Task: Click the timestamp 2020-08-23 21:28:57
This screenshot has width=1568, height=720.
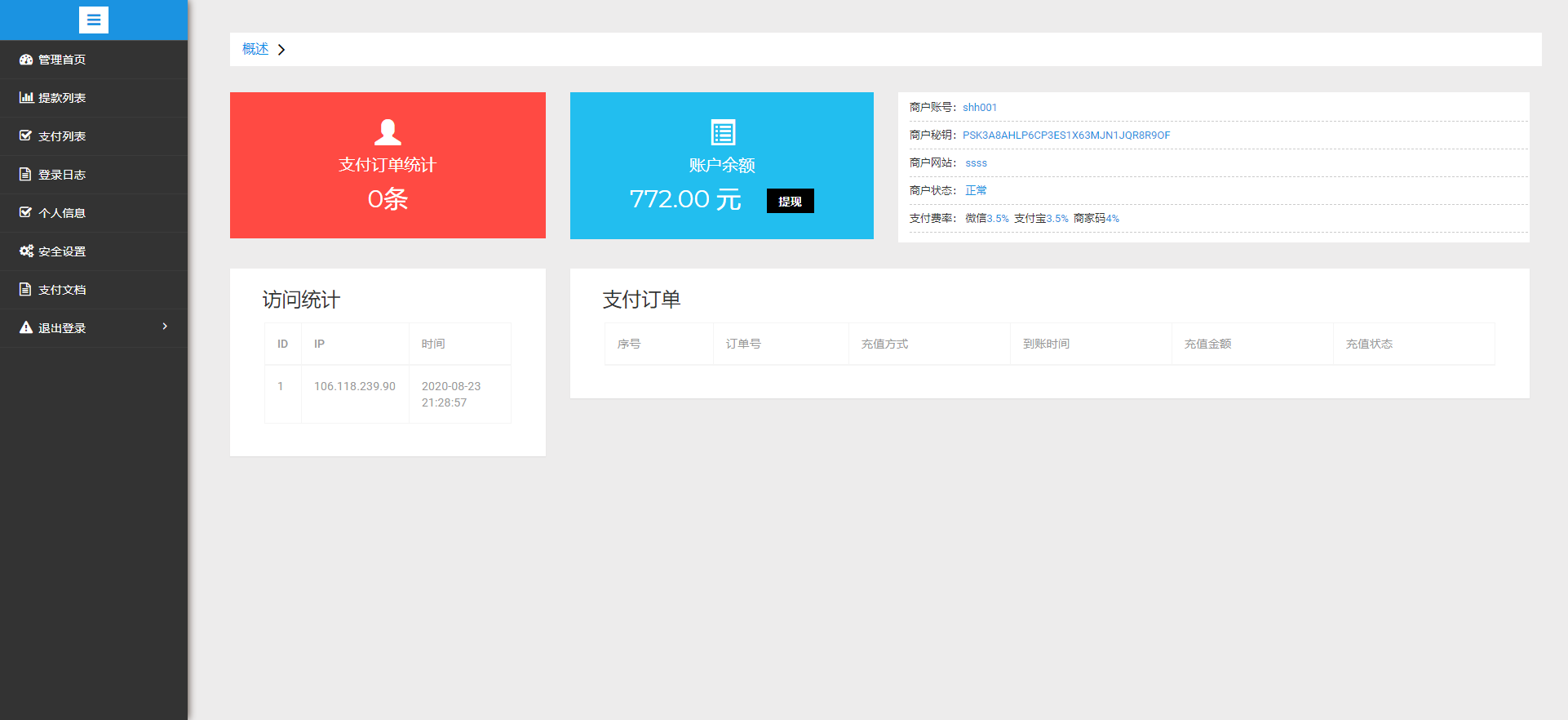Action: point(451,394)
